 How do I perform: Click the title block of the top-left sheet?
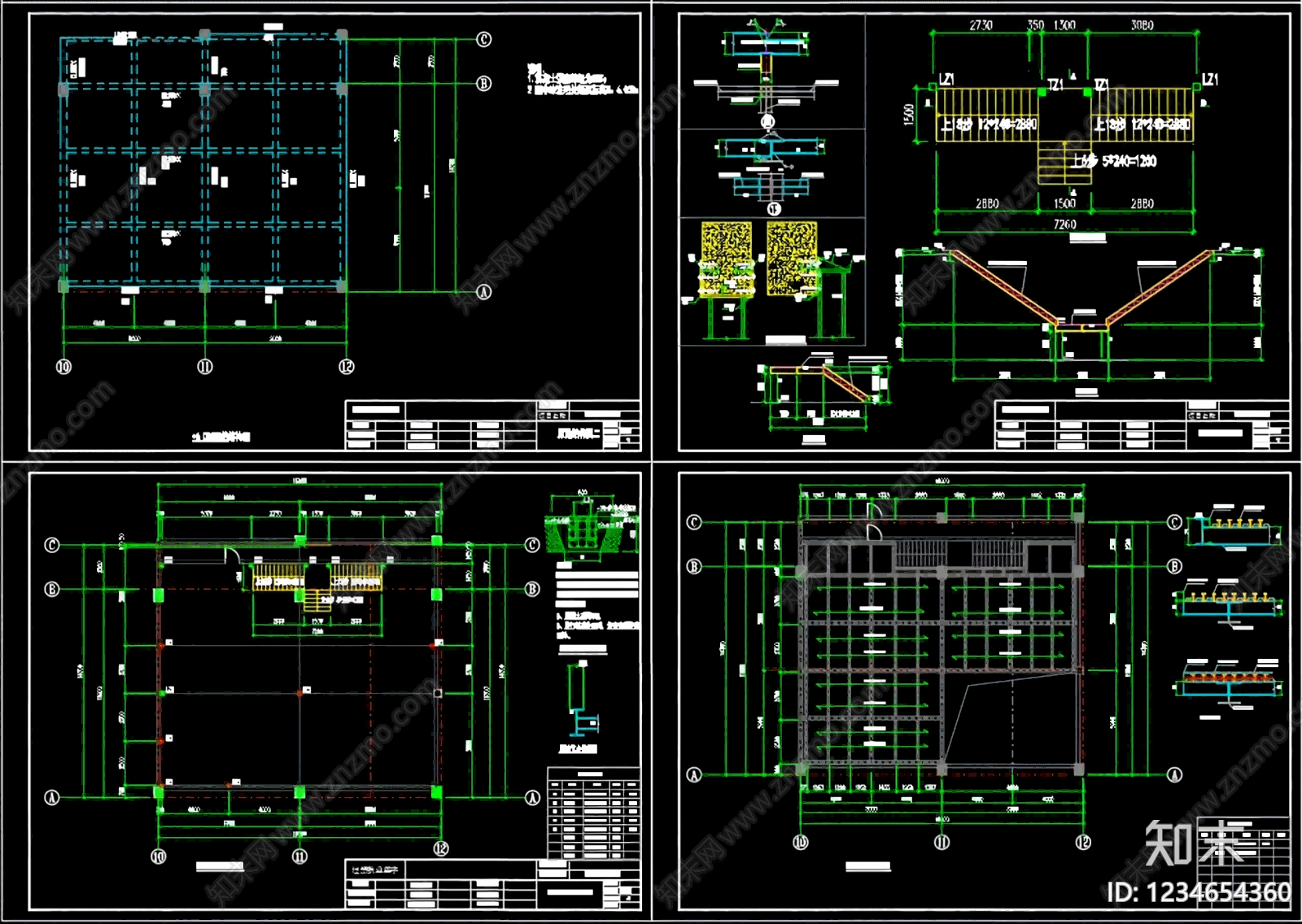(493, 425)
